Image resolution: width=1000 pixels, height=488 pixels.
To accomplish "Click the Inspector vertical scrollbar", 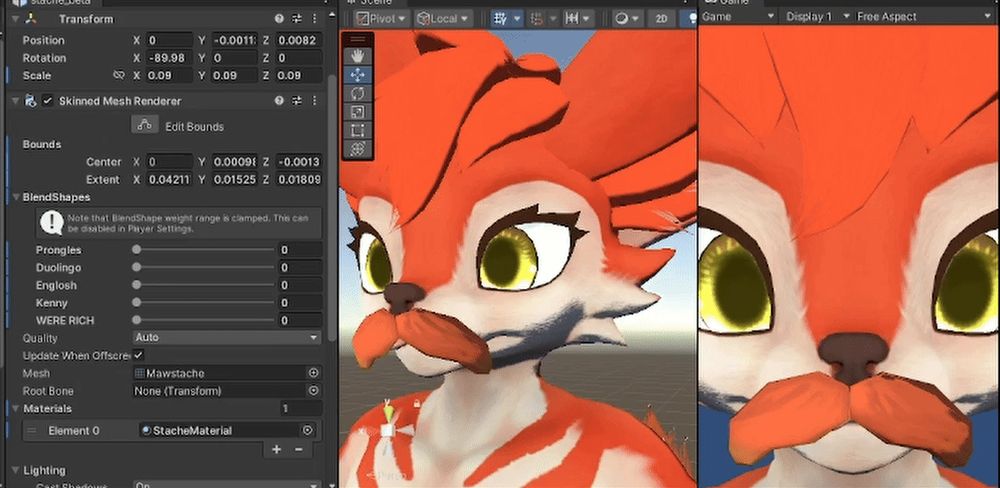I will coord(332,207).
